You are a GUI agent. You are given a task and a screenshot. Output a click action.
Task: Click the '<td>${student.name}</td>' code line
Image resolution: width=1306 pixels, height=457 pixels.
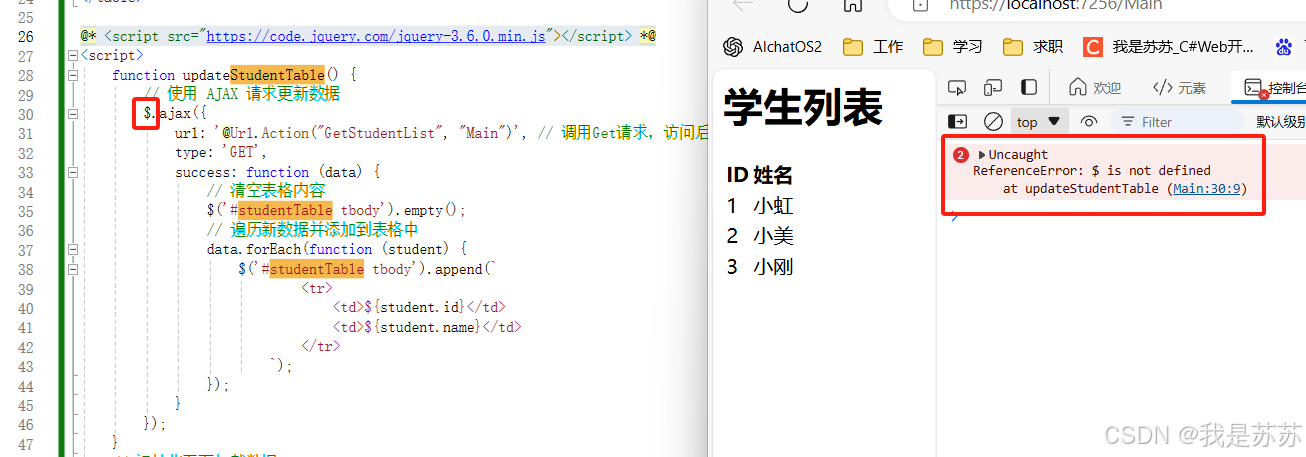coord(426,327)
